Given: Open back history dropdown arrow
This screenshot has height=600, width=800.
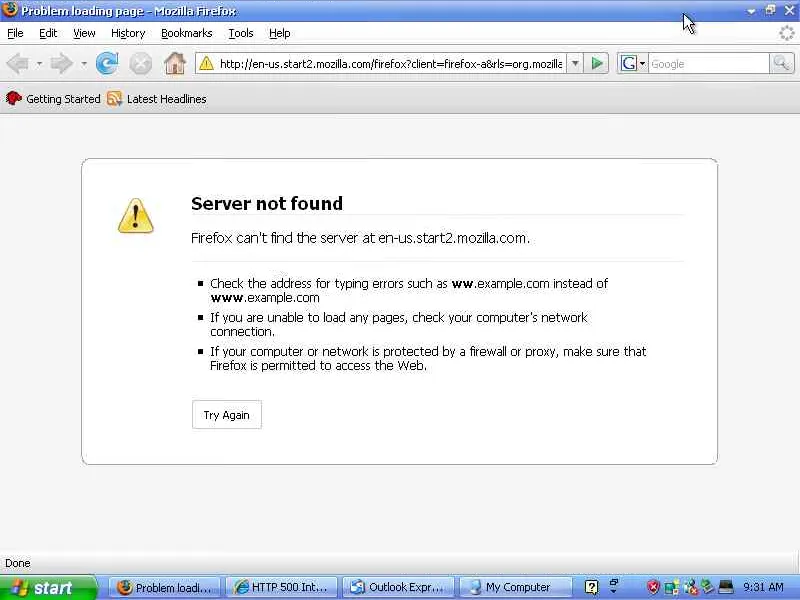Looking at the screenshot, I should point(39,64).
